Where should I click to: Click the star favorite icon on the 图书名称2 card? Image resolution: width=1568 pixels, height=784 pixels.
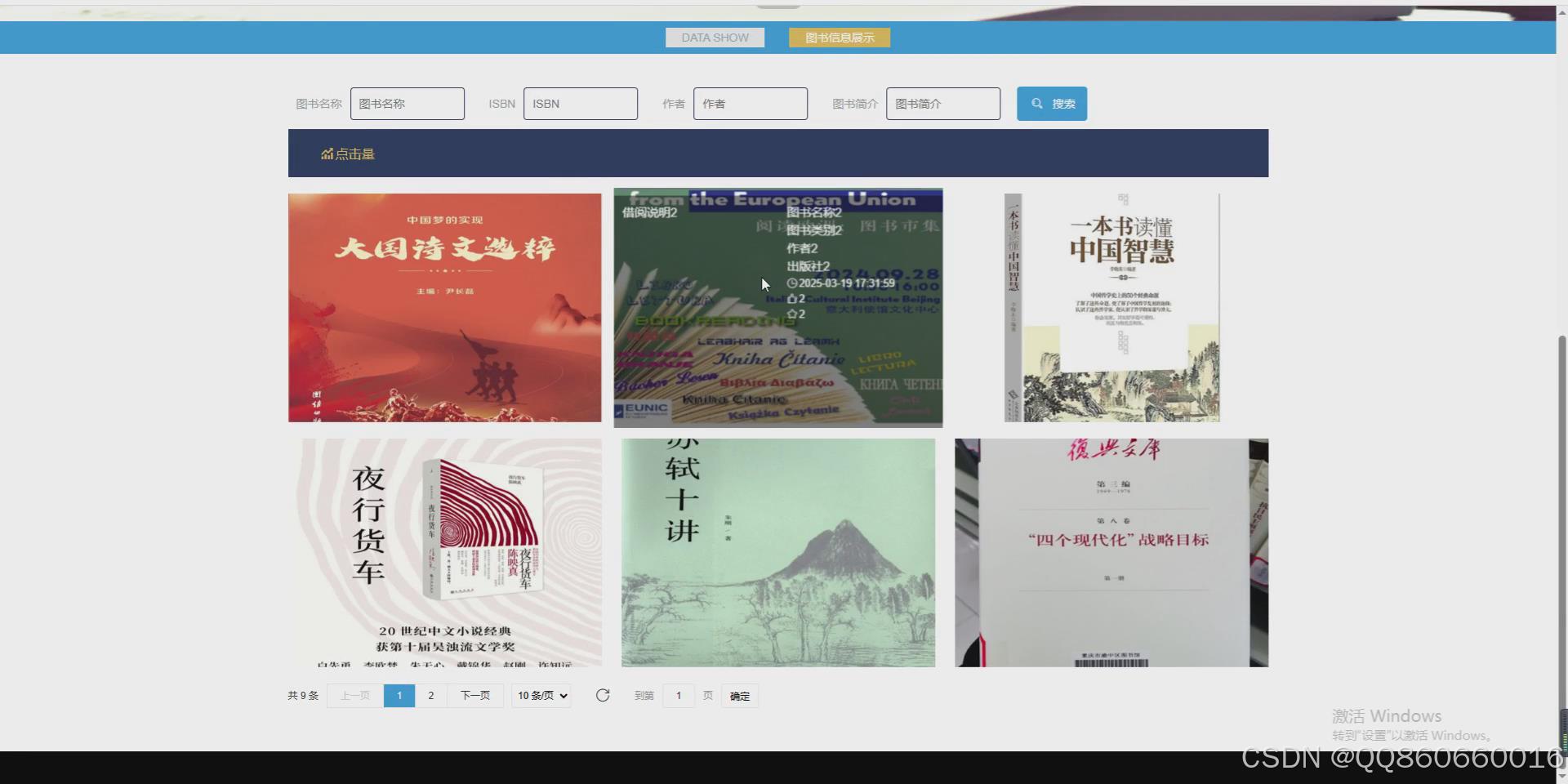(791, 314)
